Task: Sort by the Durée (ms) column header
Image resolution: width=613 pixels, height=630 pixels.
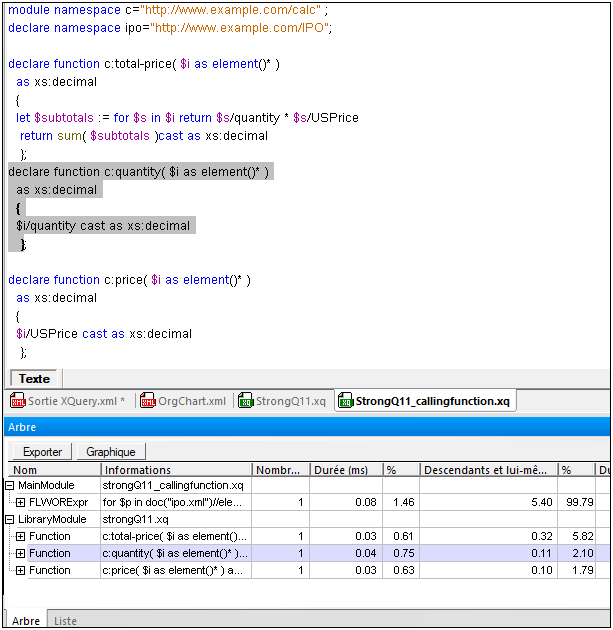Action: [340, 469]
